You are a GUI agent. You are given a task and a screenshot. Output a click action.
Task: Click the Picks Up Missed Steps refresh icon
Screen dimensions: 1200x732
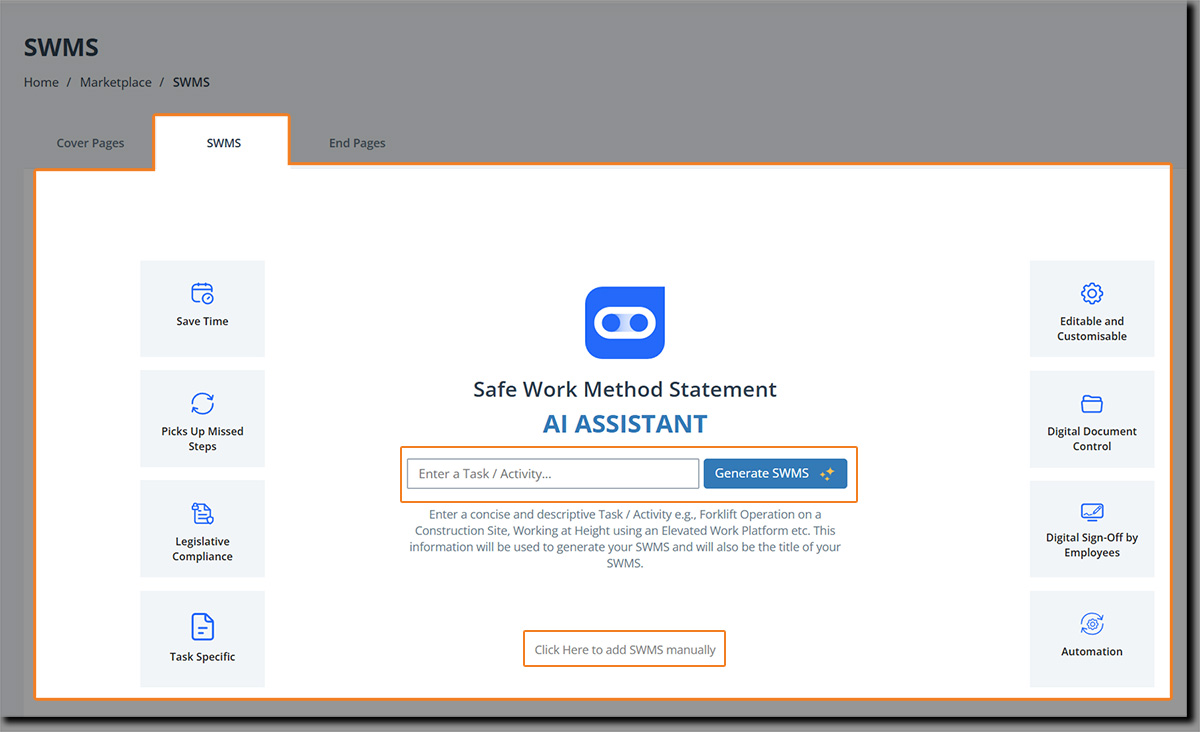point(202,403)
